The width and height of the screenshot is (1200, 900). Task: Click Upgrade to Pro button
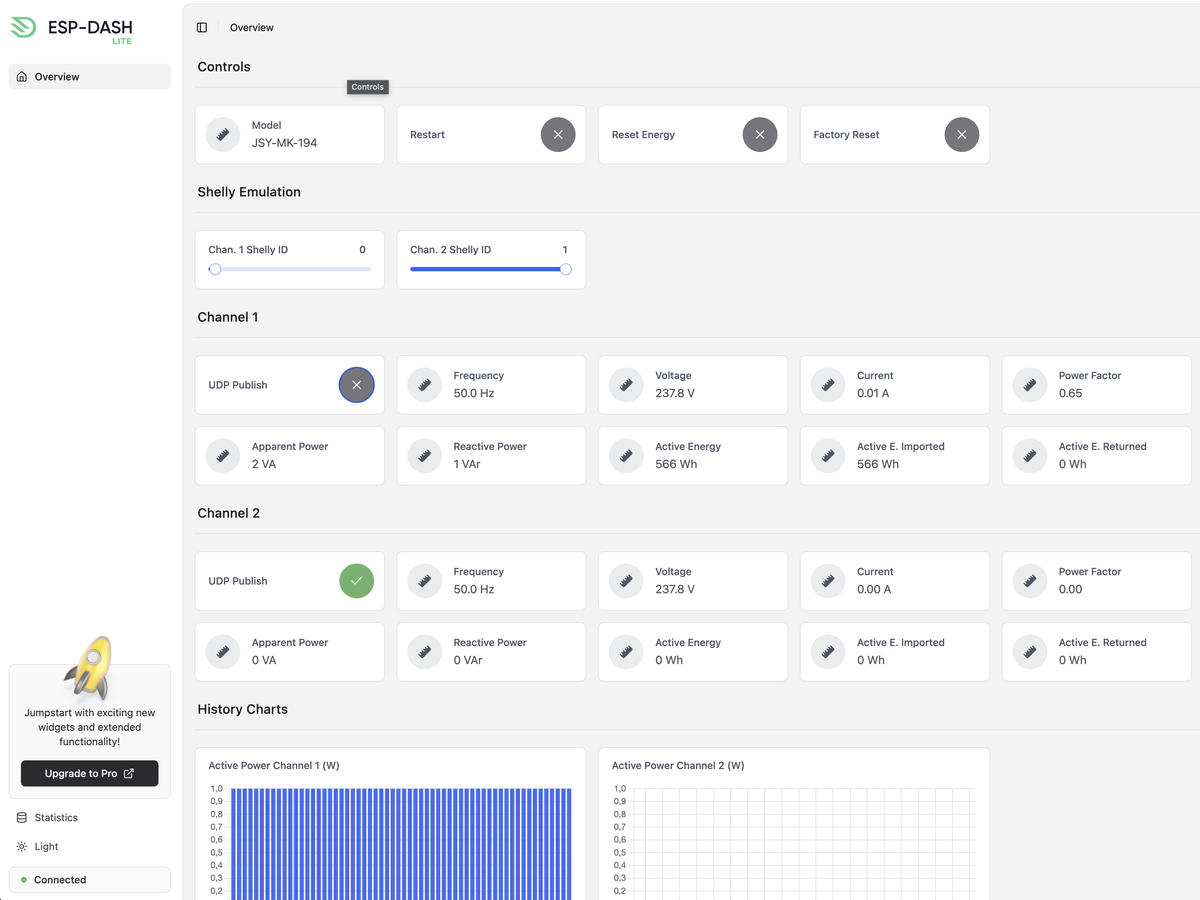click(x=90, y=773)
